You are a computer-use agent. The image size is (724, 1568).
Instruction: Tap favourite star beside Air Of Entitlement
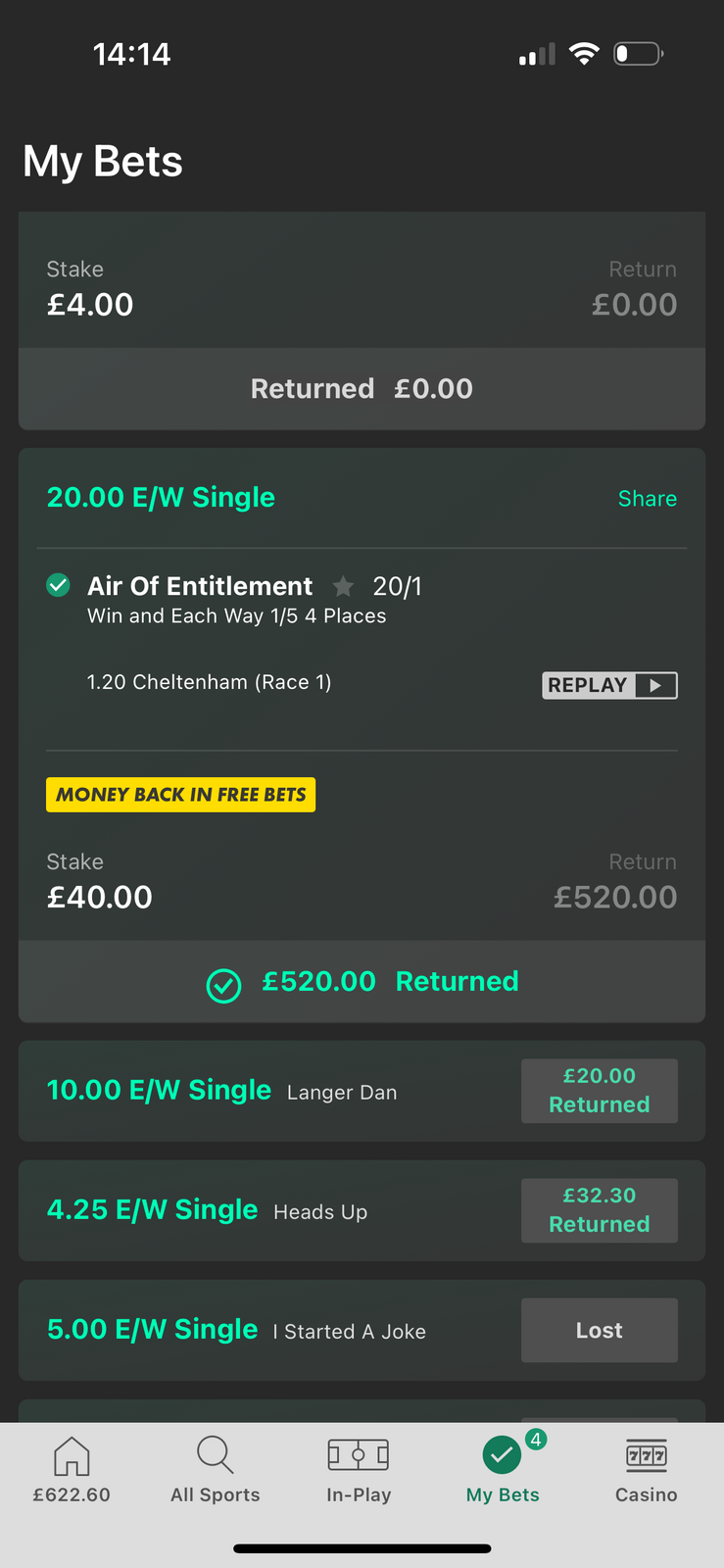point(343,587)
